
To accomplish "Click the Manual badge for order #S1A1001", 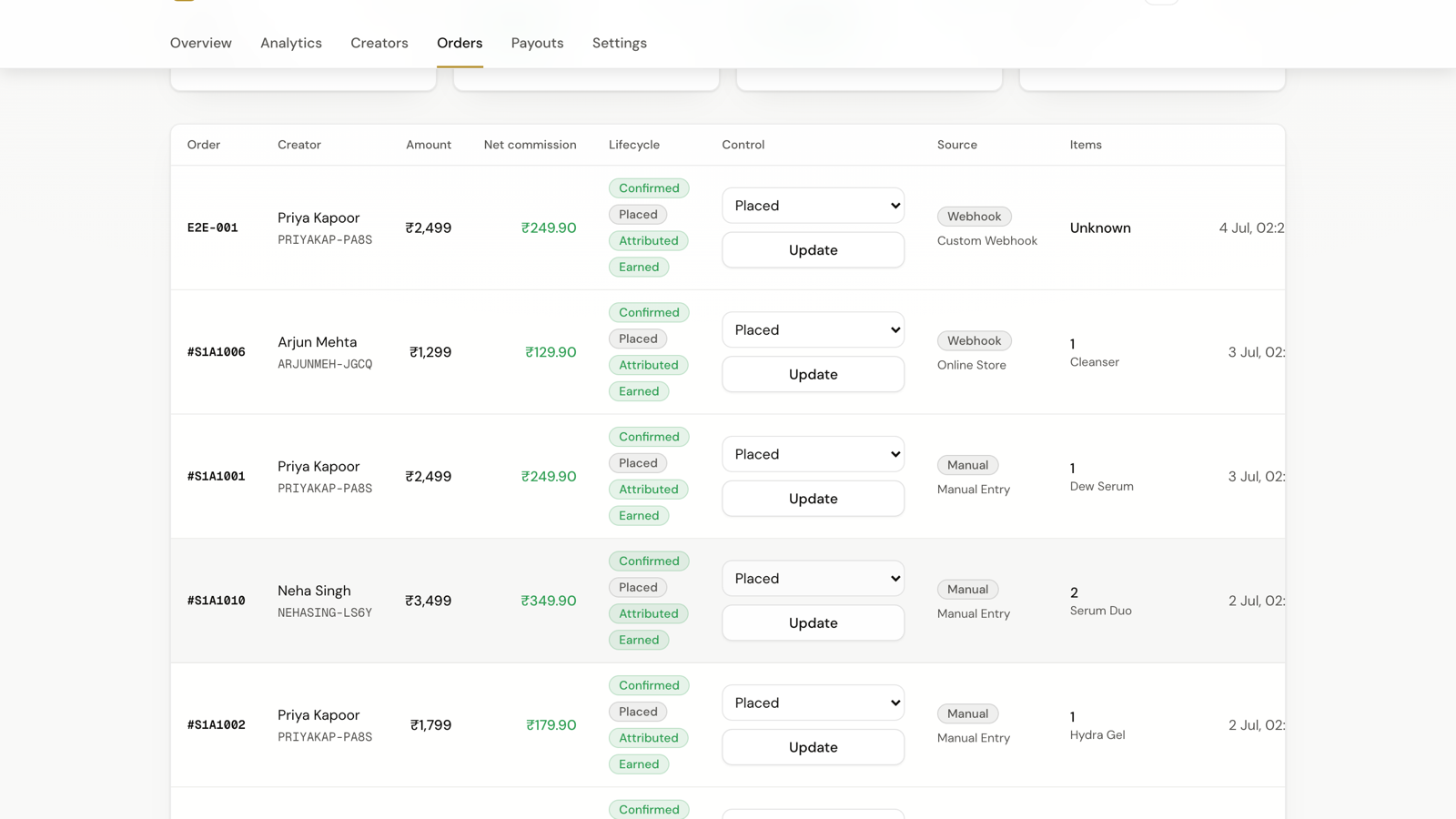I will [x=968, y=465].
